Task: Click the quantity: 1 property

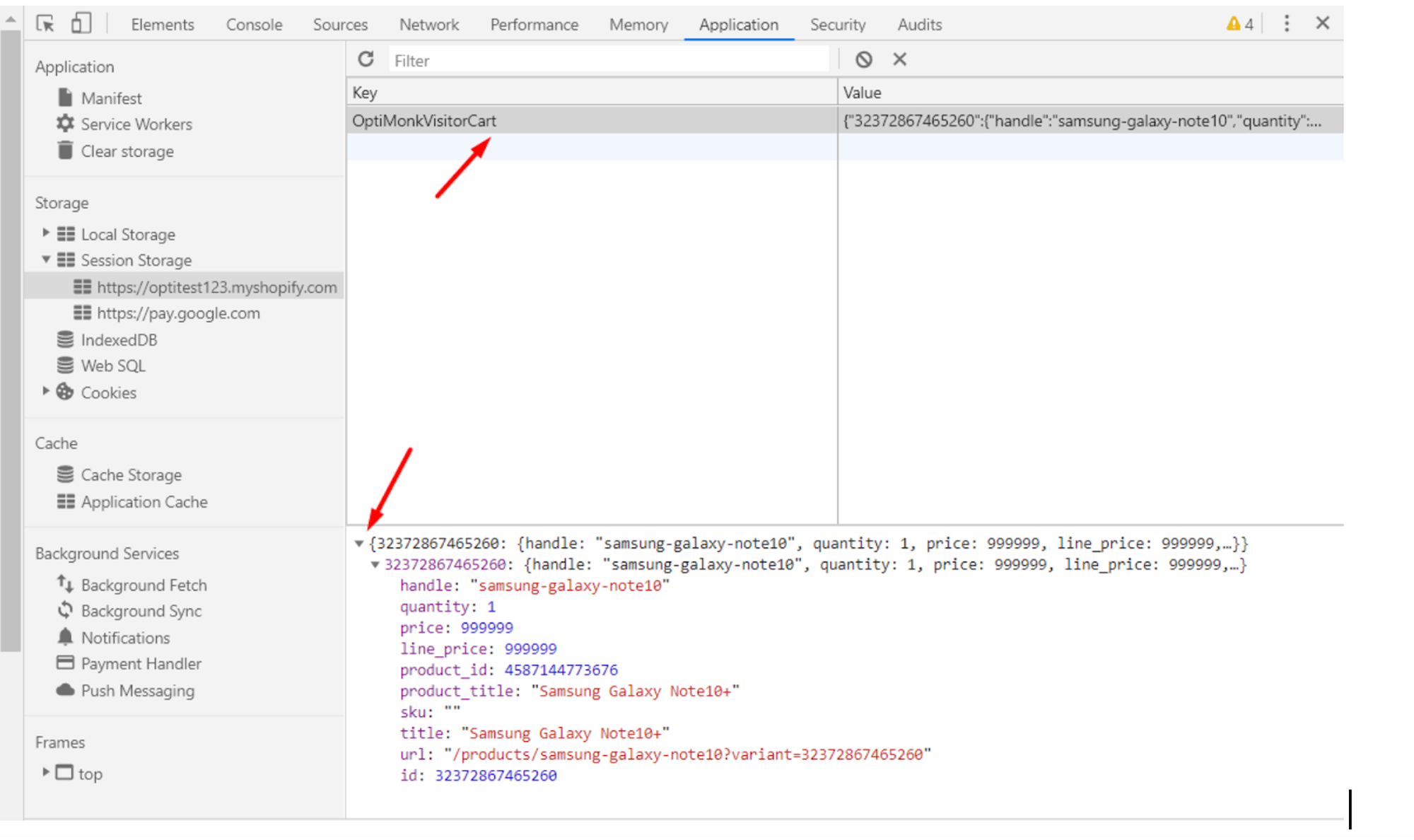Action: [448, 607]
